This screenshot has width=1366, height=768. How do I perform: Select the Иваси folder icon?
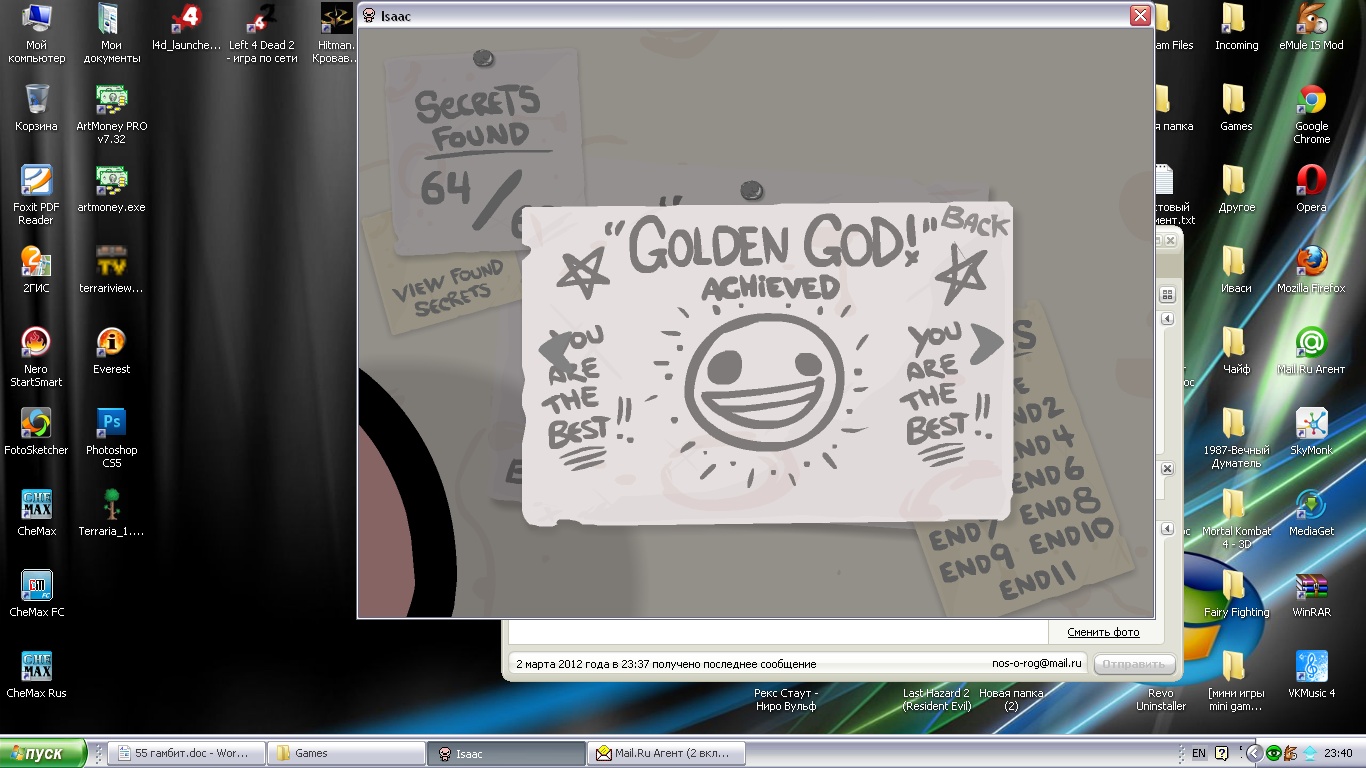click(x=1236, y=270)
